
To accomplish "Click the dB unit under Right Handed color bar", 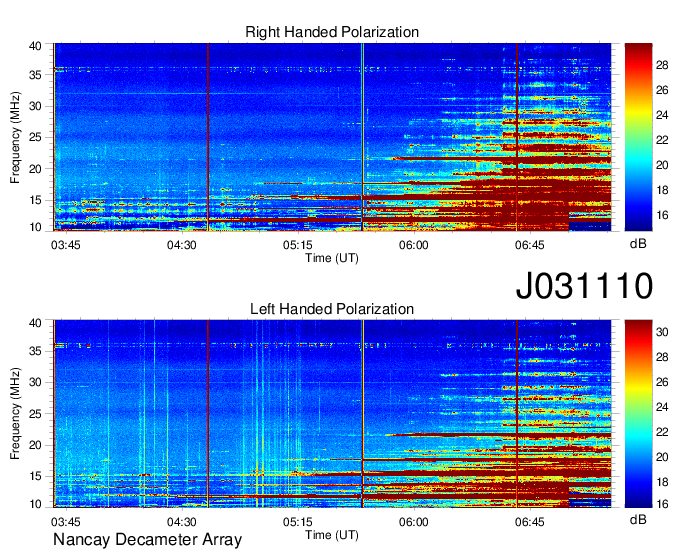I will [x=638, y=244].
